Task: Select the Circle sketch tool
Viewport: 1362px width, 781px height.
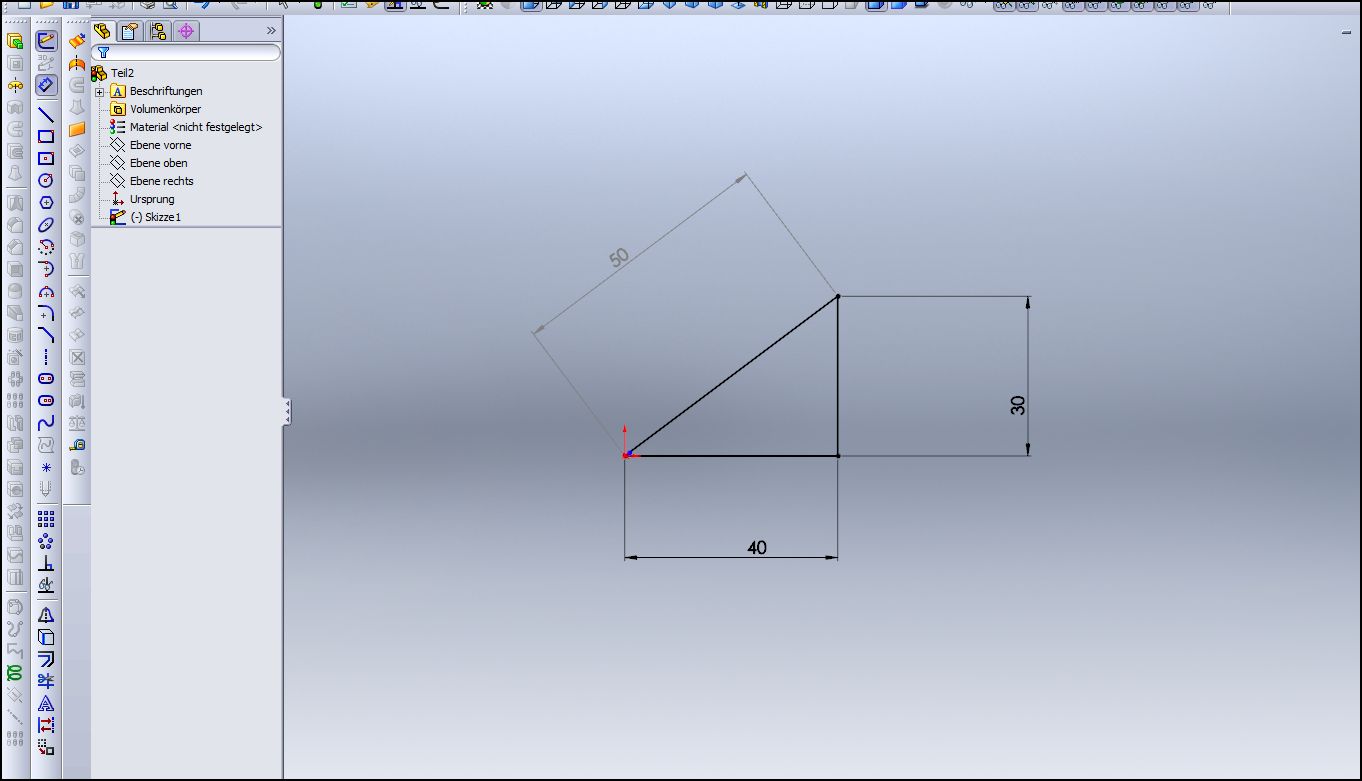Action: [46, 180]
